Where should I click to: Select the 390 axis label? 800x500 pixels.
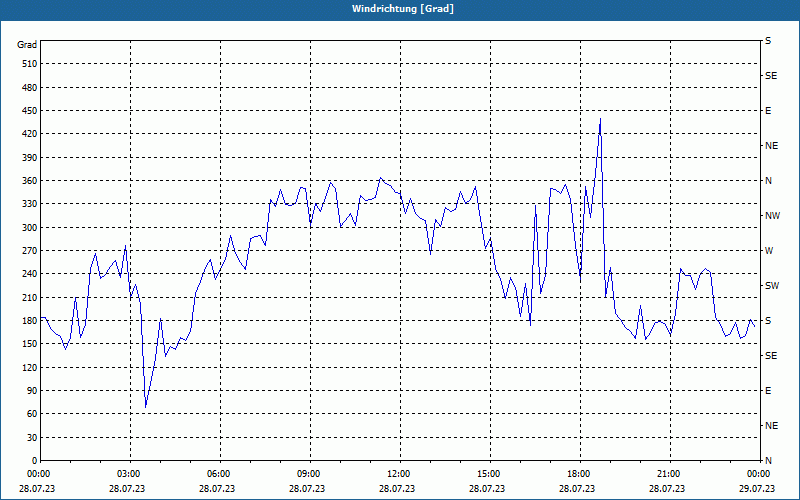tap(30, 158)
